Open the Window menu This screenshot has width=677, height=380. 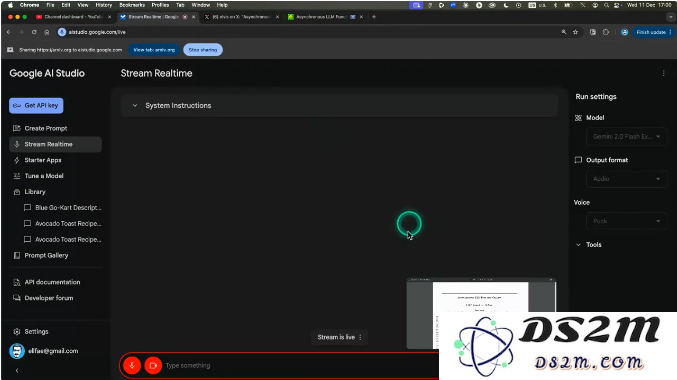coord(201,5)
